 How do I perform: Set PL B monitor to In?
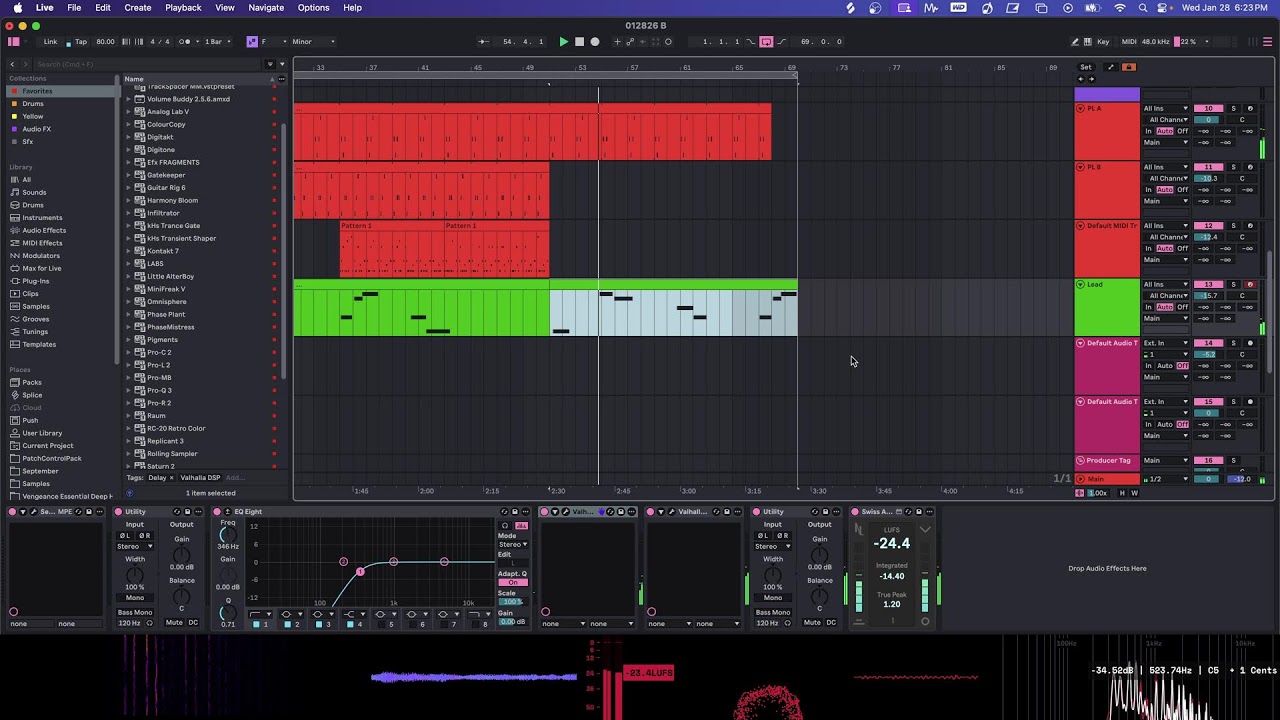coord(1149,190)
